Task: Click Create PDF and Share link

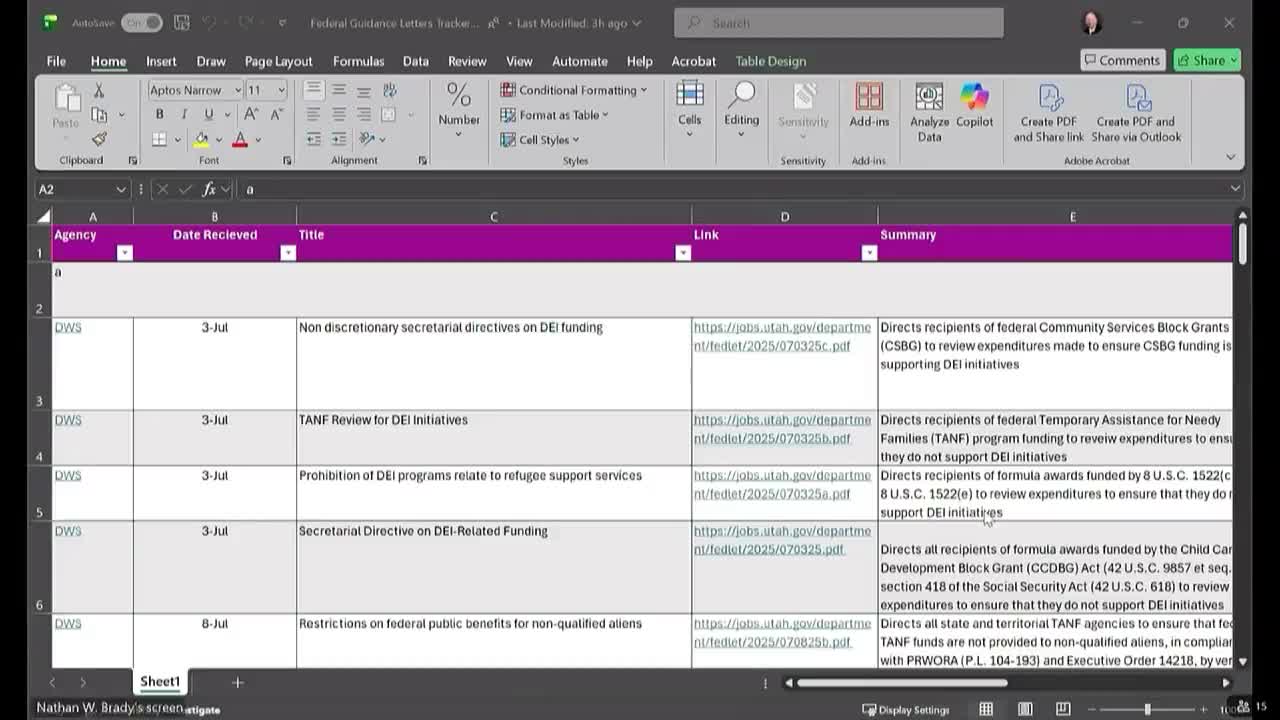Action: click(x=1048, y=112)
